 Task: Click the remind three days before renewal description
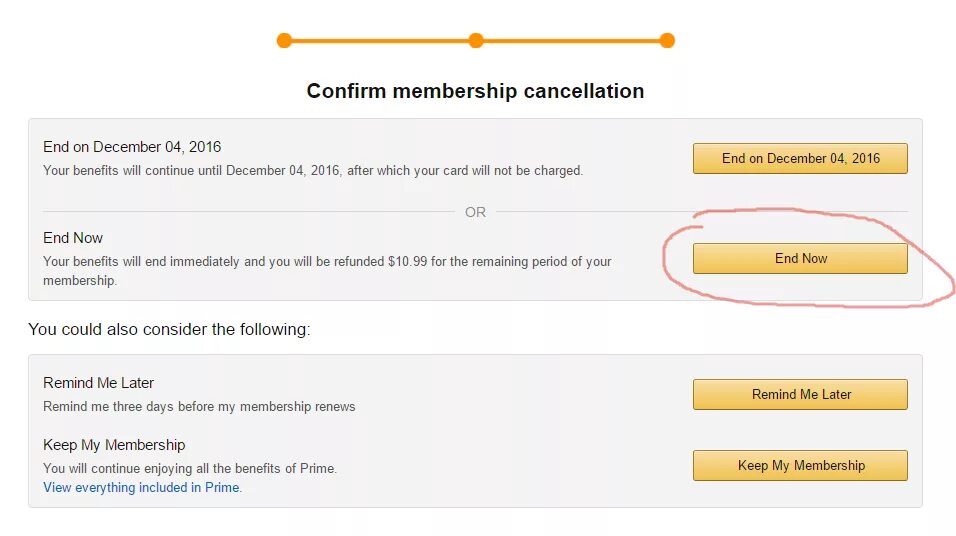tap(199, 407)
